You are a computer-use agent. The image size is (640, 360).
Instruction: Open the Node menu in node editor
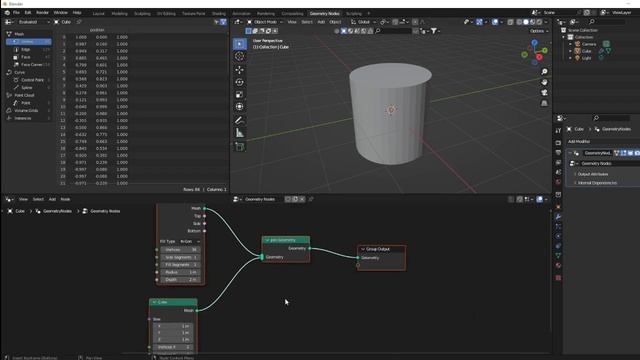pyautogui.click(x=65, y=199)
